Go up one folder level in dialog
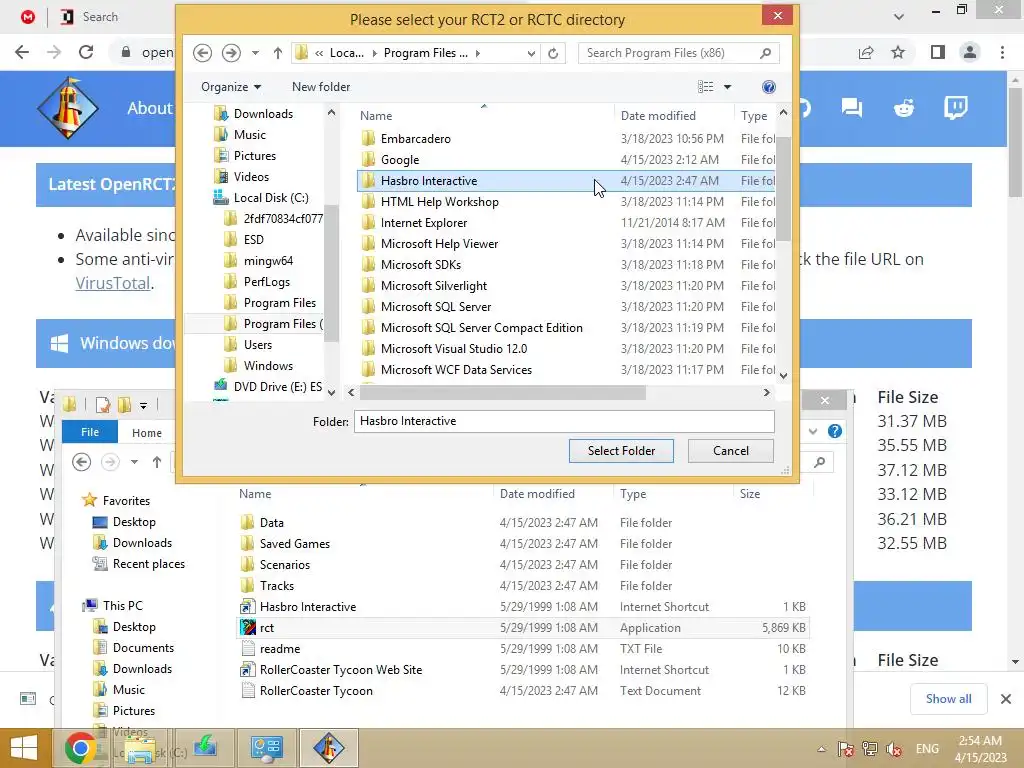 (278, 53)
